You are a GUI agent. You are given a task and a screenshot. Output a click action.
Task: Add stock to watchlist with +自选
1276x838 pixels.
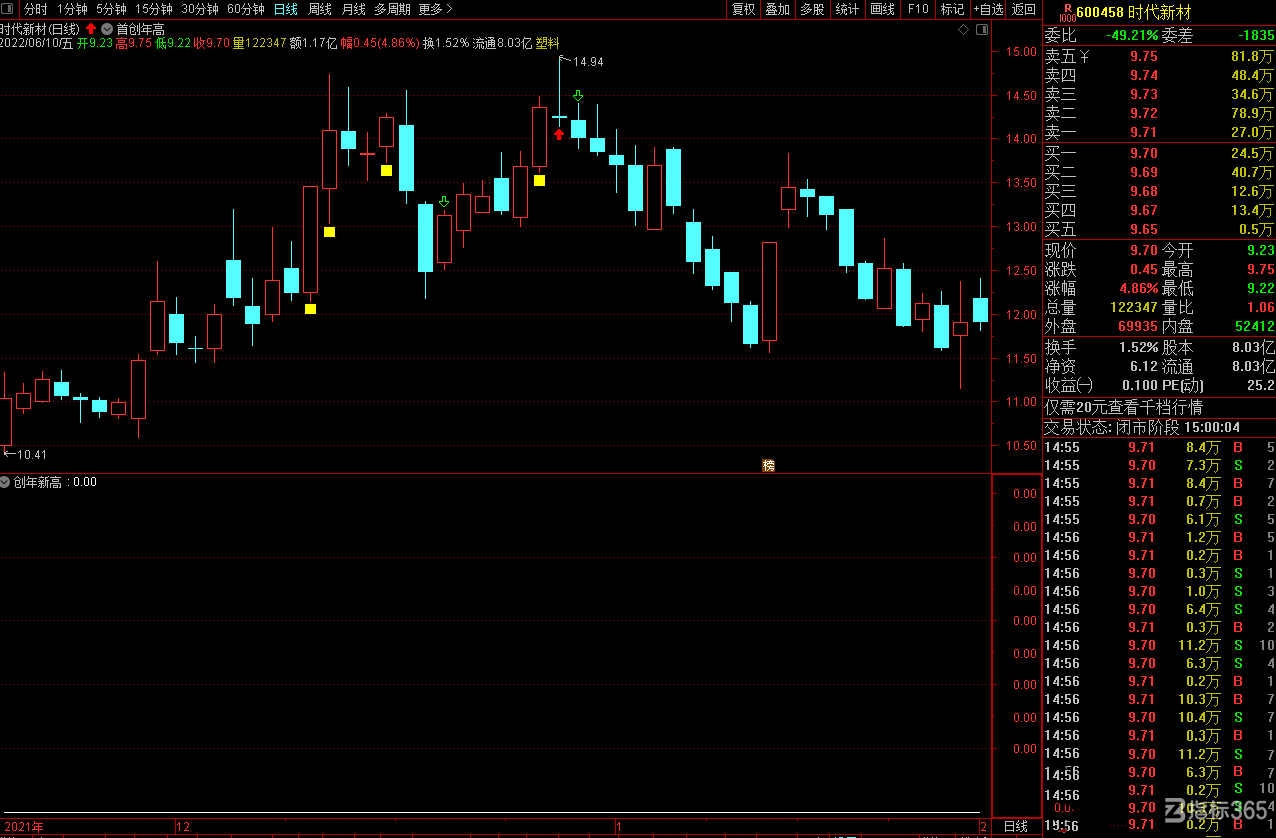tap(988, 10)
